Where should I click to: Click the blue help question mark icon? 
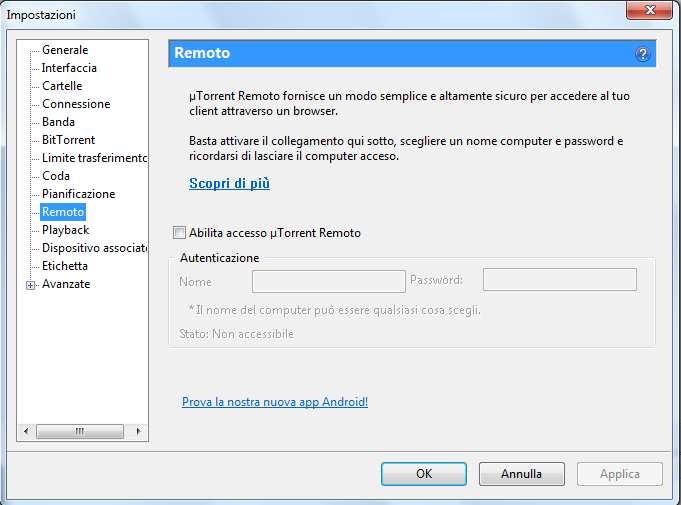[643, 54]
